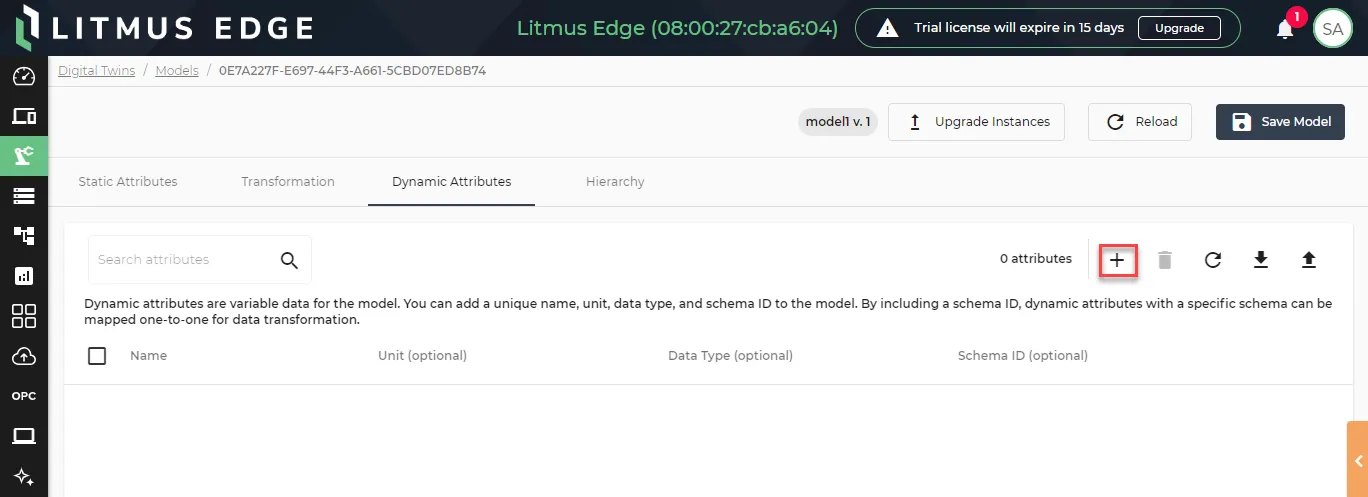The height and width of the screenshot is (497, 1368).
Task: Expand the orange side panel chevron
Action: [x=1358, y=461]
